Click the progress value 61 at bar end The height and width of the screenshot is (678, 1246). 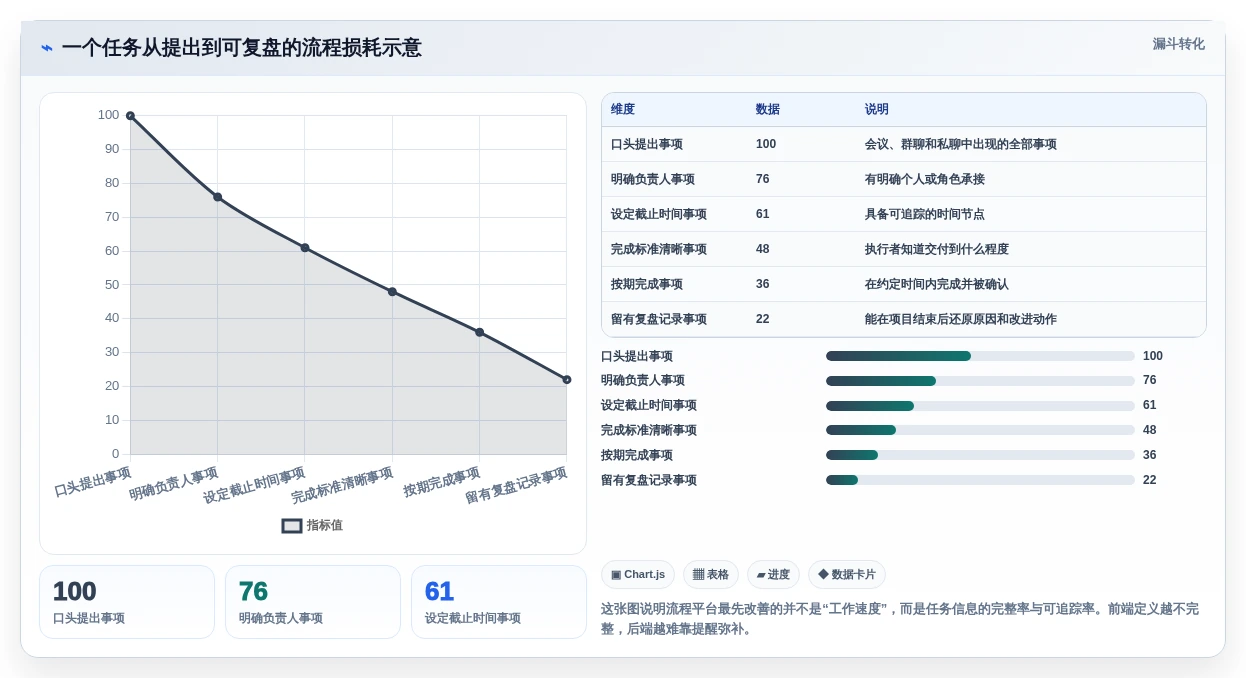pos(1150,406)
